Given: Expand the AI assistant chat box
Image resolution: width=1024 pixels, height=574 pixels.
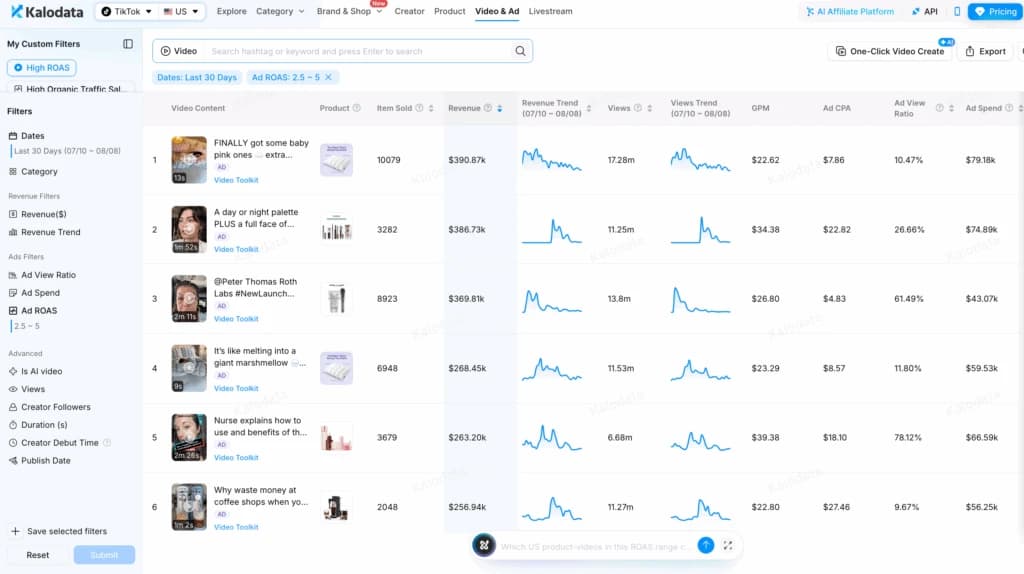Looking at the screenshot, I should 728,545.
